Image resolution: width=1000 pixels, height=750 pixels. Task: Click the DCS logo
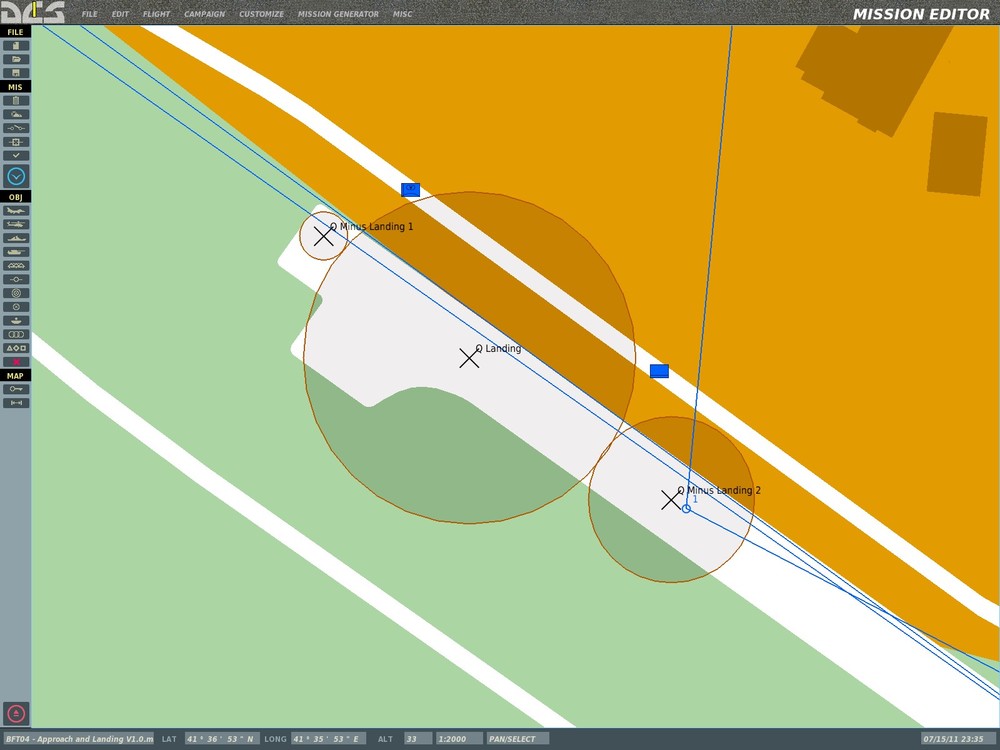coord(33,12)
